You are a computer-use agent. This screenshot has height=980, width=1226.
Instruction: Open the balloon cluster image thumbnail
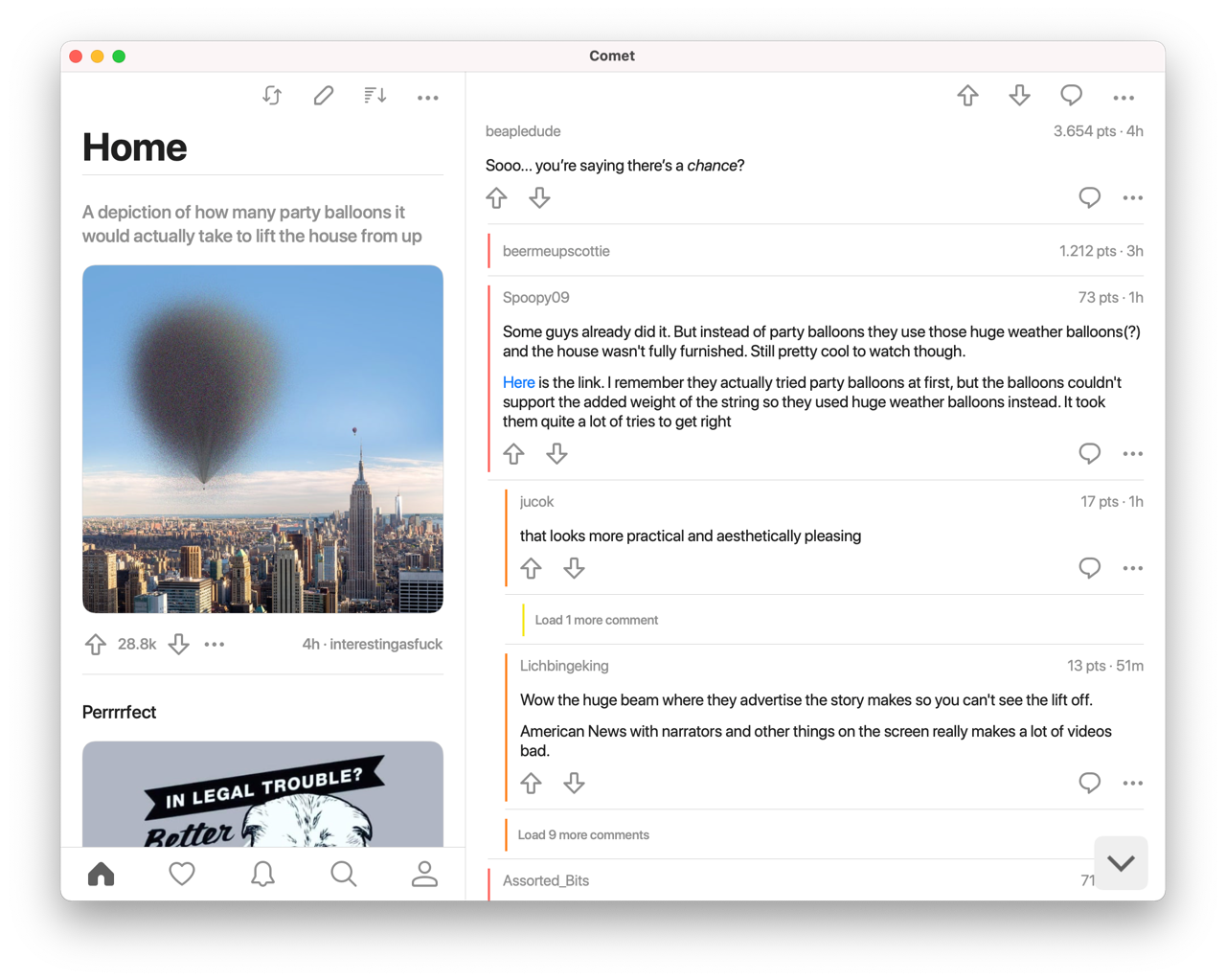pos(262,439)
